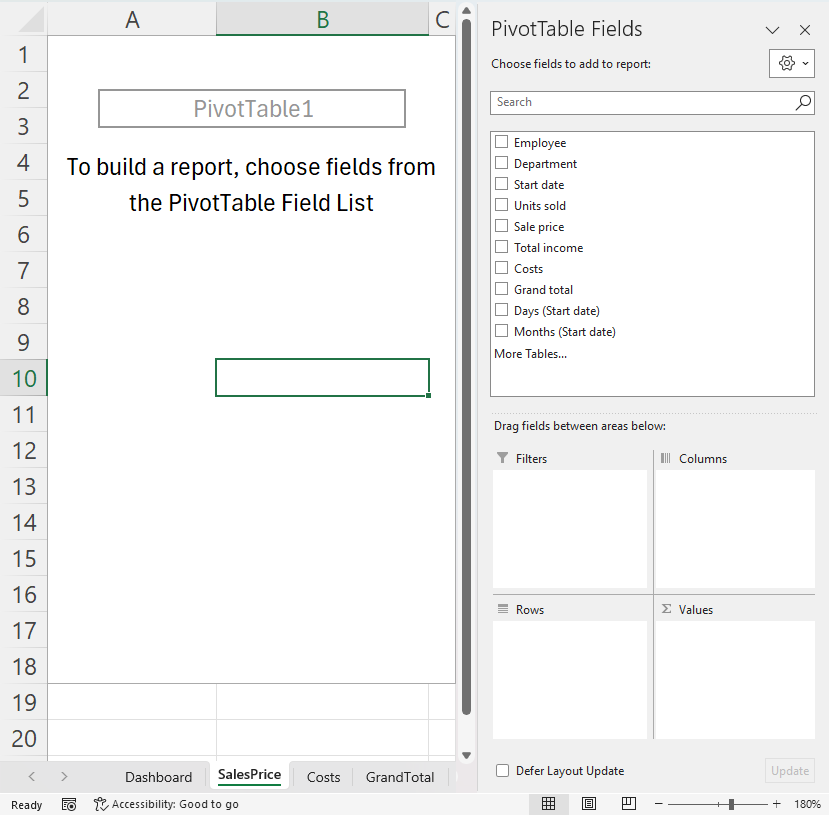829x815 pixels.
Task: Switch to Normal view in status bar
Action: pos(549,804)
